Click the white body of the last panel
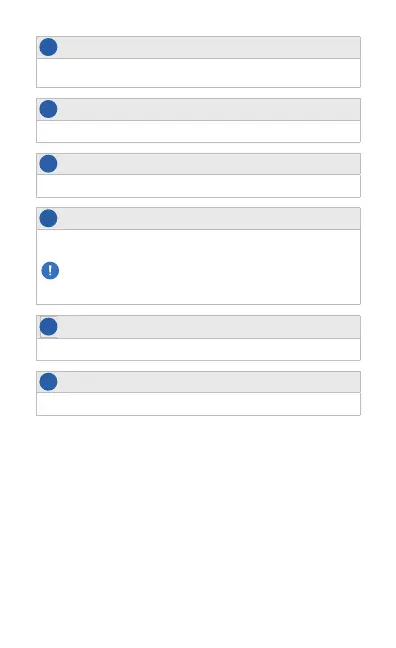This screenshot has height=648, width=396. tap(198, 404)
